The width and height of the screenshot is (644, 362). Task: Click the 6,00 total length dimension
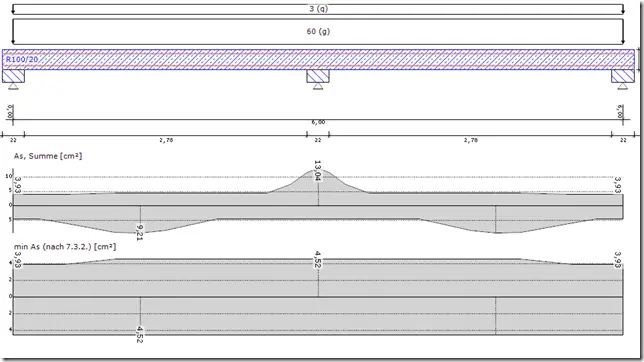point(318,122)
